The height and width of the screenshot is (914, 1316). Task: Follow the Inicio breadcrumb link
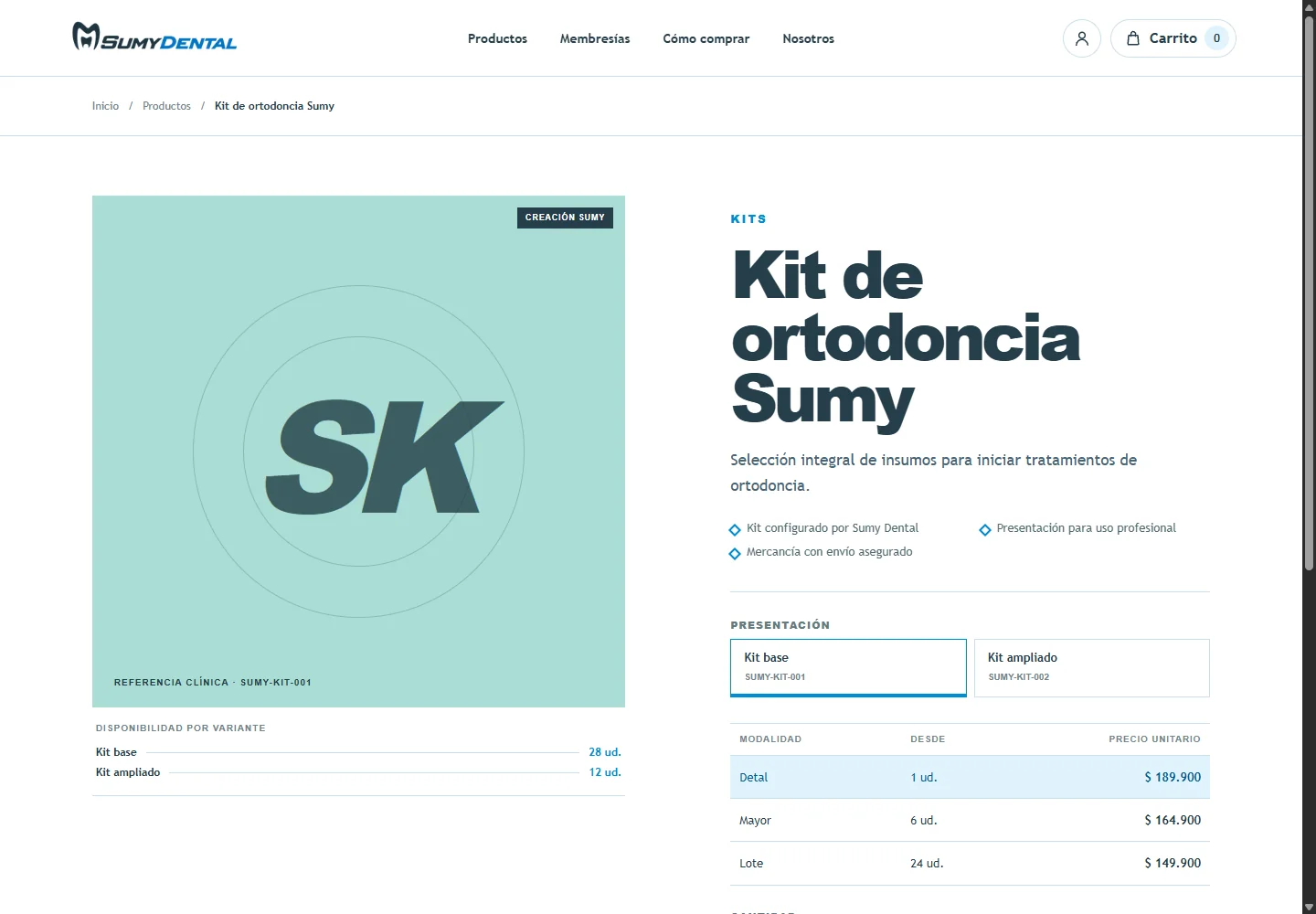(x=105, y=106)
